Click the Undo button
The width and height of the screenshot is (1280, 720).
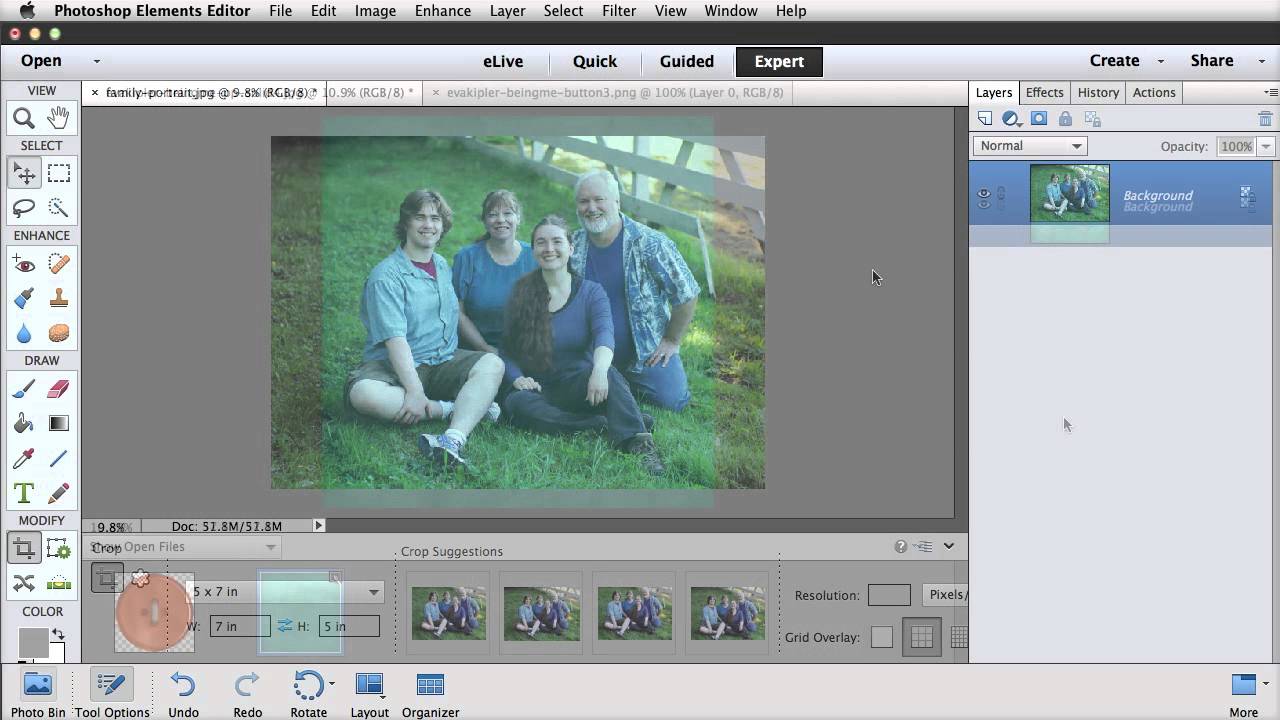[x=183, y=694]
